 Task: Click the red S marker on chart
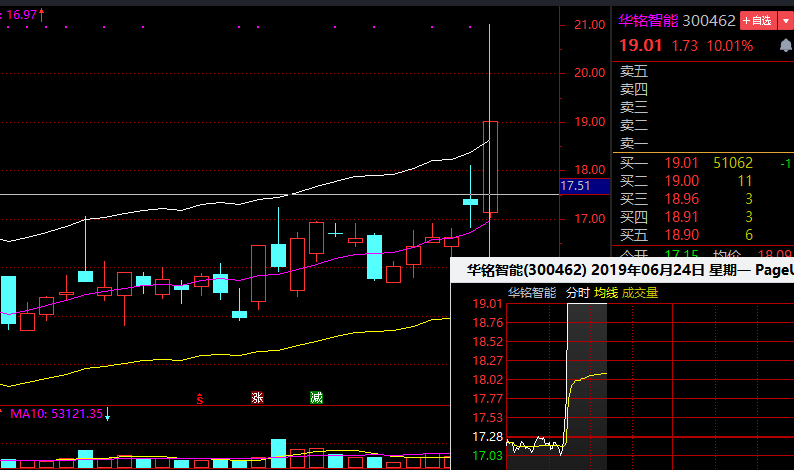tap(200, 399)
